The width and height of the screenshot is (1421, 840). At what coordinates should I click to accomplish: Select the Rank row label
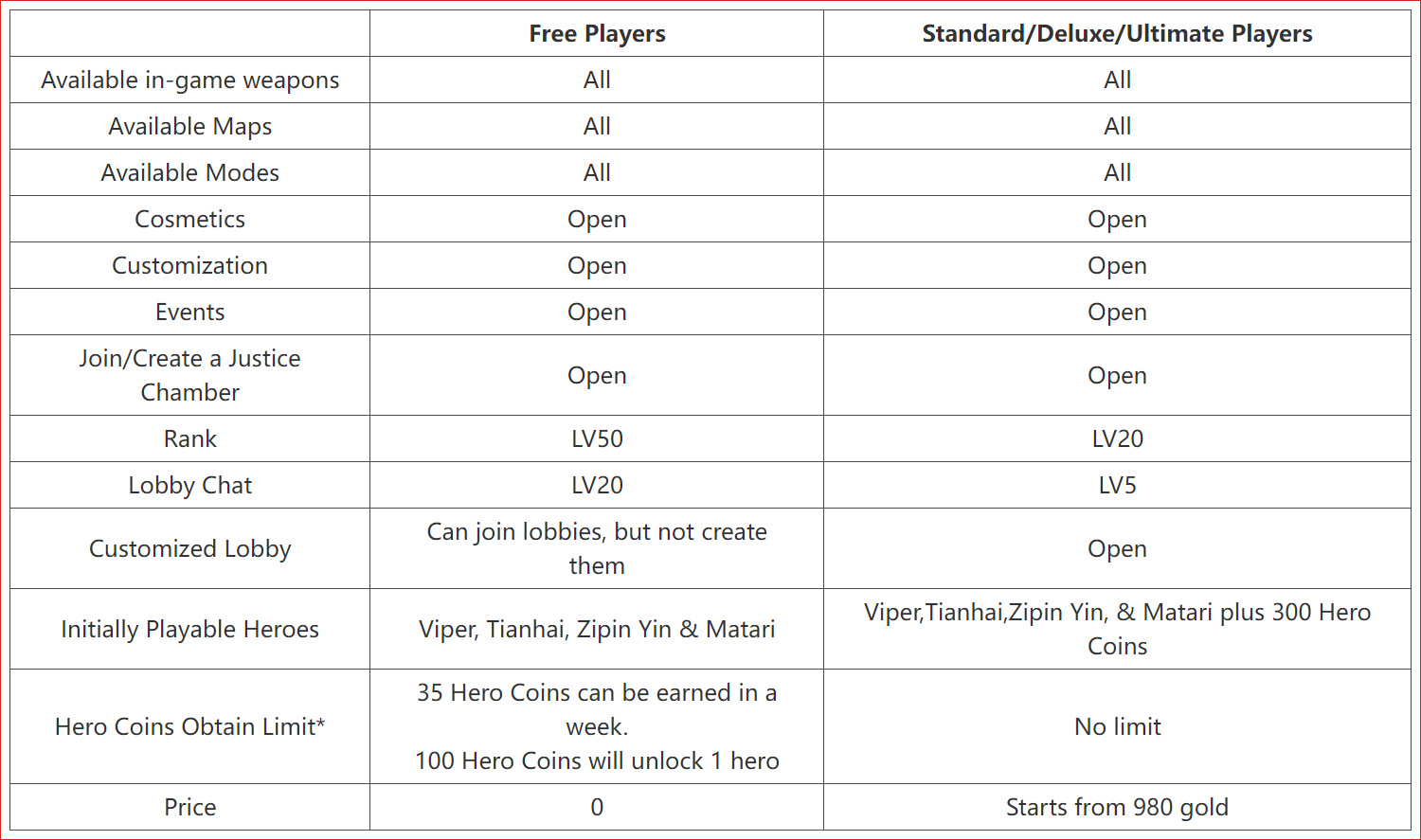pyautogui.click(x=189, y=438)
